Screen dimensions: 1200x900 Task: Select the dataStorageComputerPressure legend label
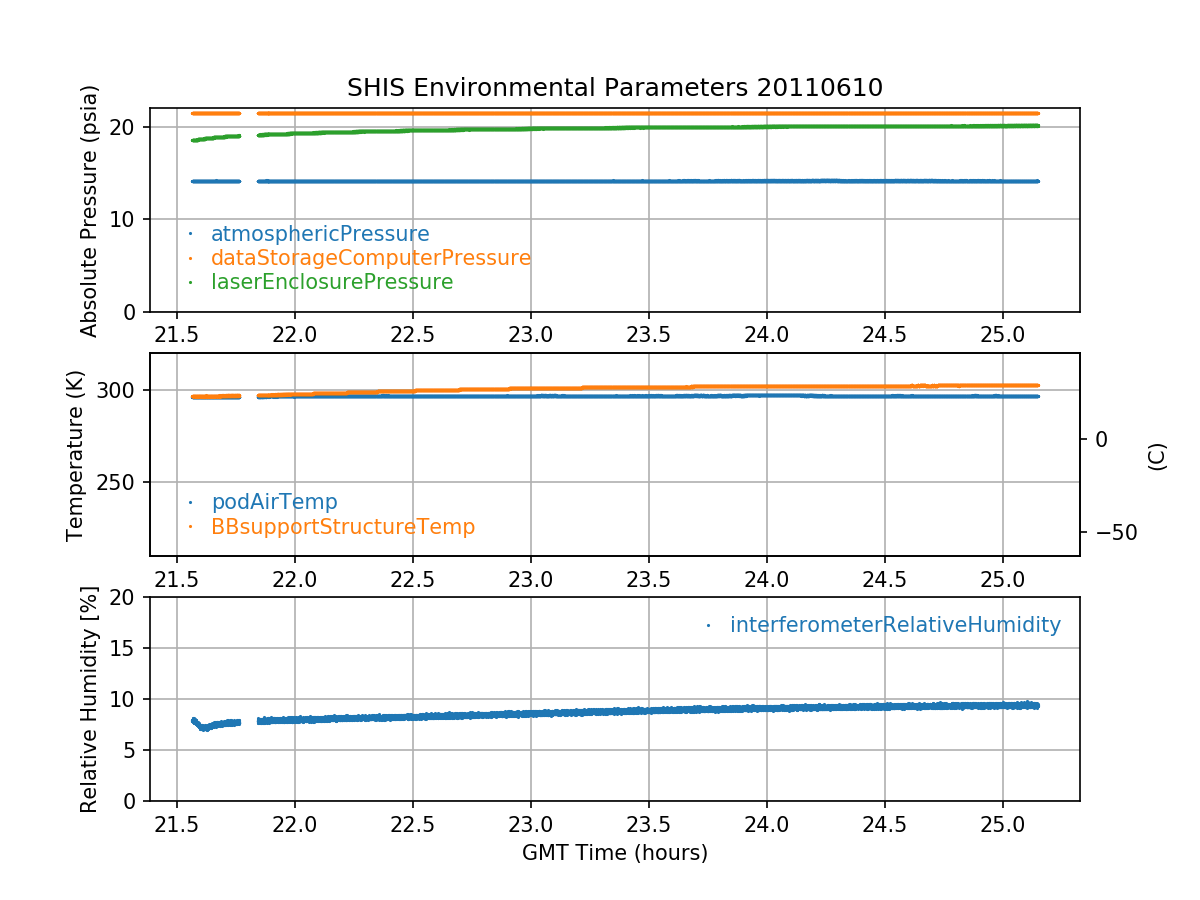[x=370, y=258]
